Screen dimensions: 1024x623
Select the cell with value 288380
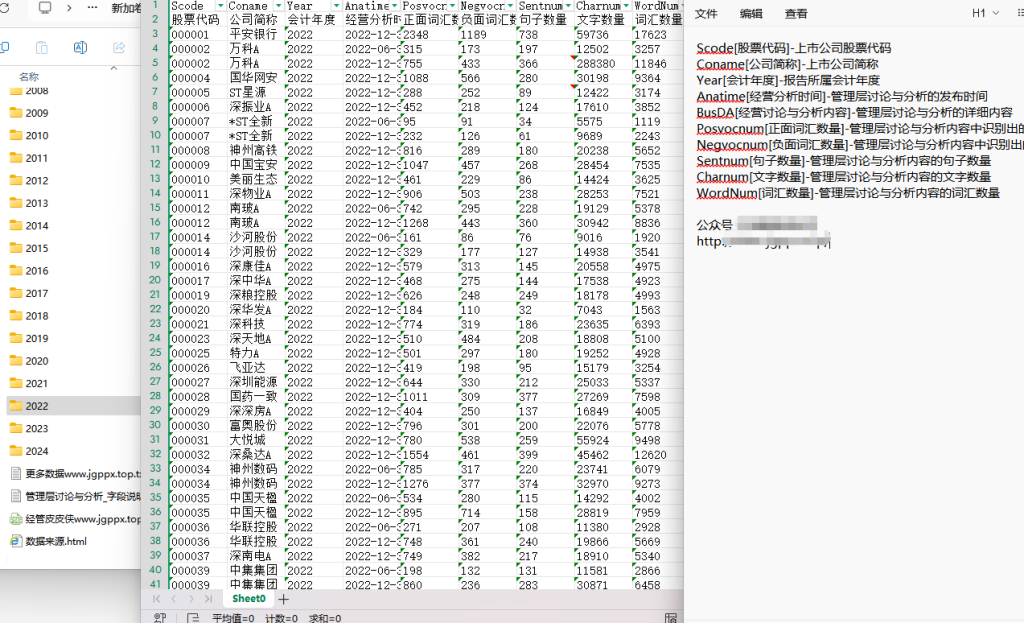click(x=603, y=63)
